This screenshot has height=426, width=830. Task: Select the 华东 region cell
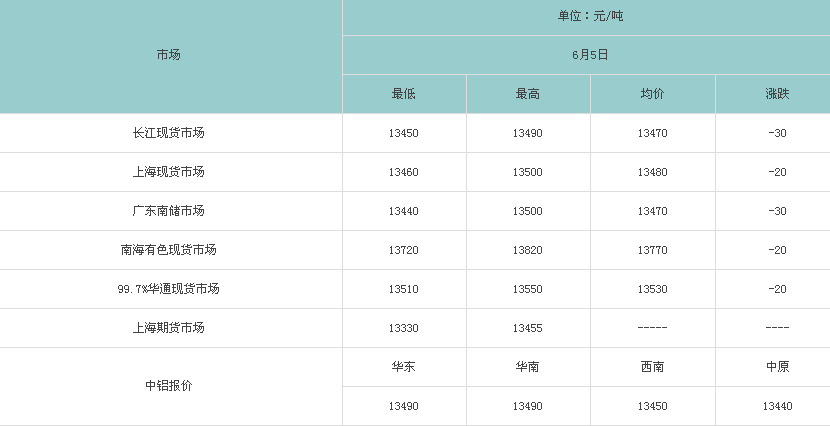tap(403, 367)
